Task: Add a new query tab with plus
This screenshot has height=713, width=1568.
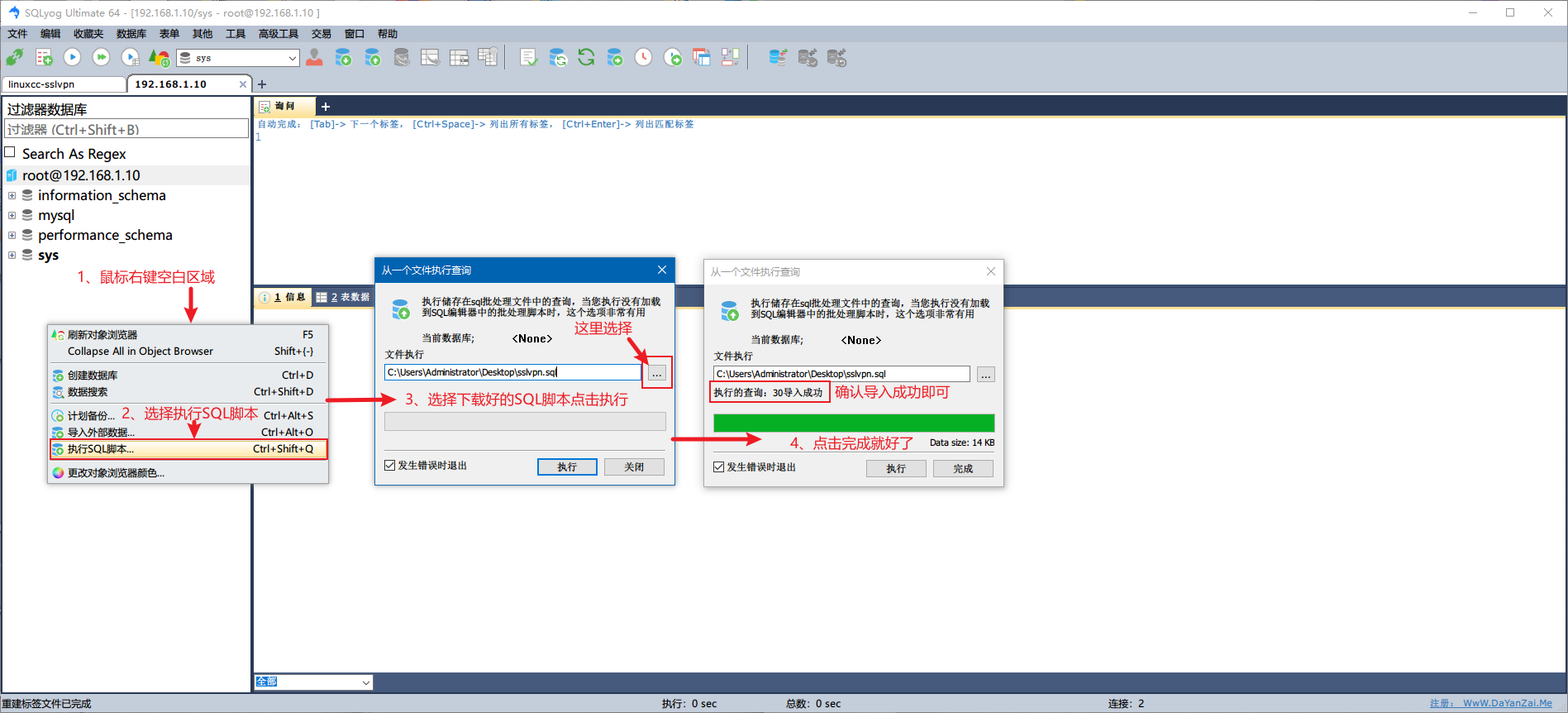Action: coord(326,107)
